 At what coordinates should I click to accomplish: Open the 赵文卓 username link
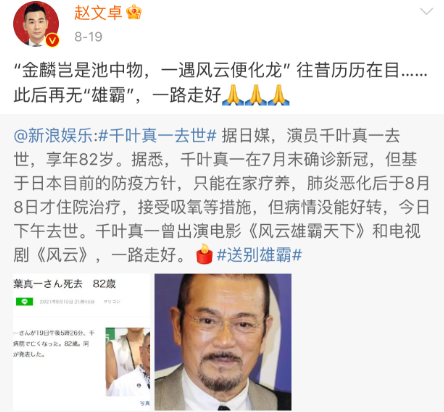tap(98, 13)
